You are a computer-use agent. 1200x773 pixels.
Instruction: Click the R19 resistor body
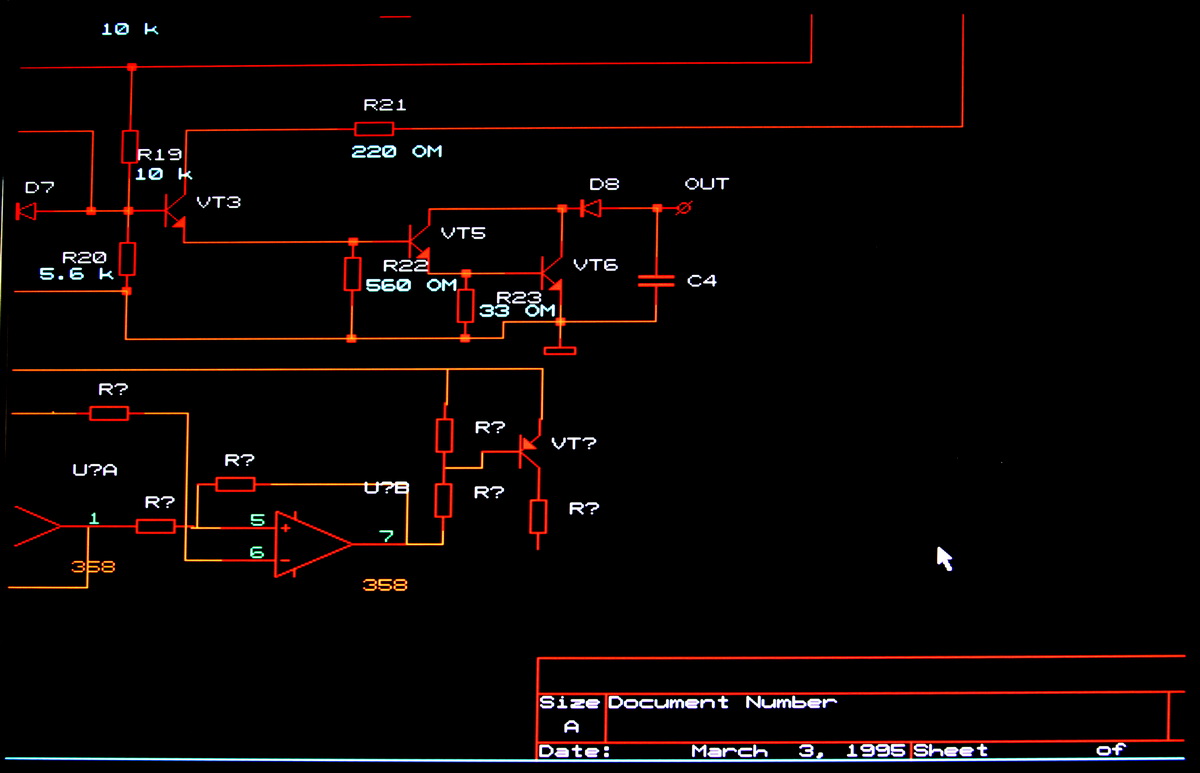point(129,146)
